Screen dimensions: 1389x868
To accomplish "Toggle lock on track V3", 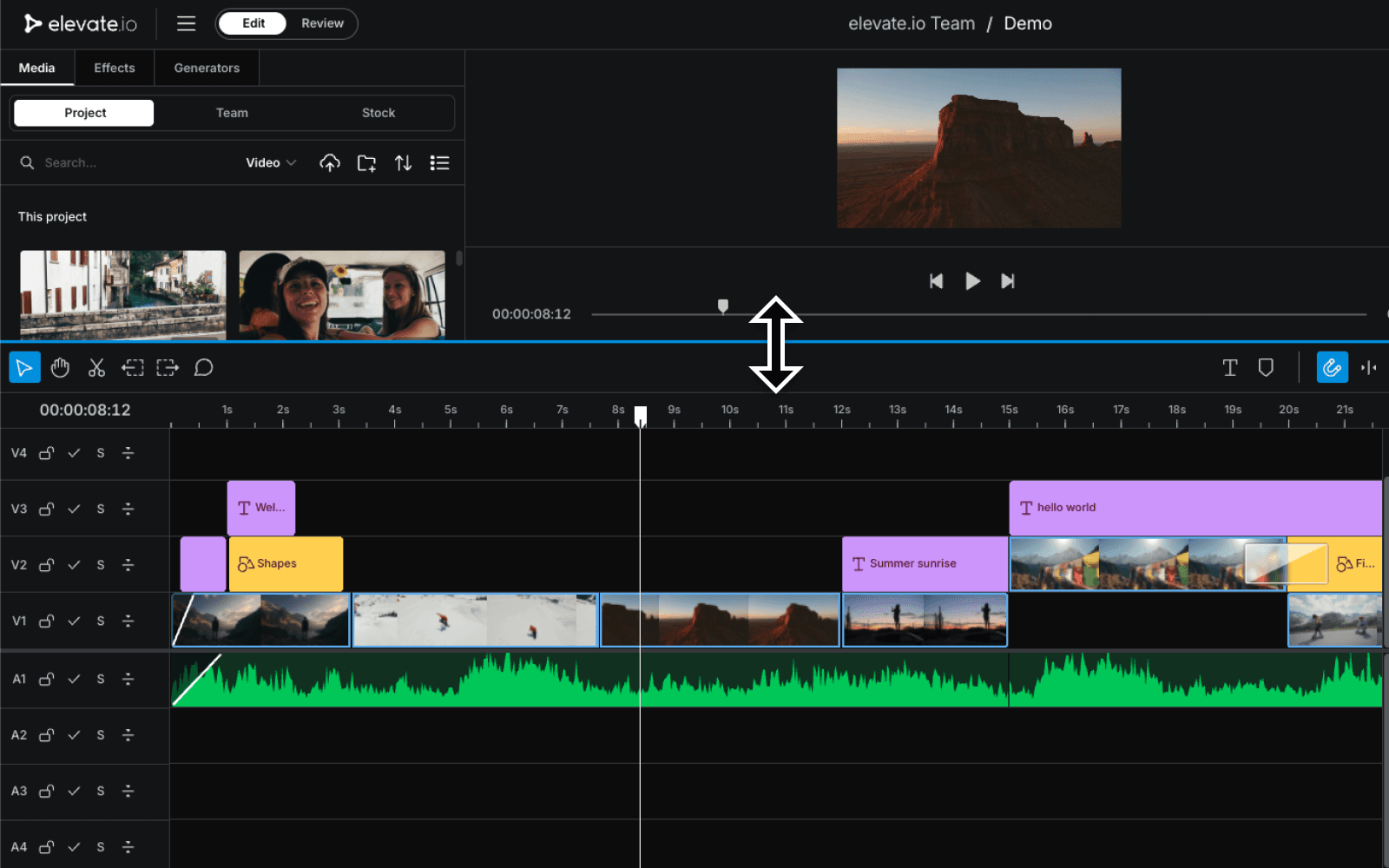I will (47, 510).
